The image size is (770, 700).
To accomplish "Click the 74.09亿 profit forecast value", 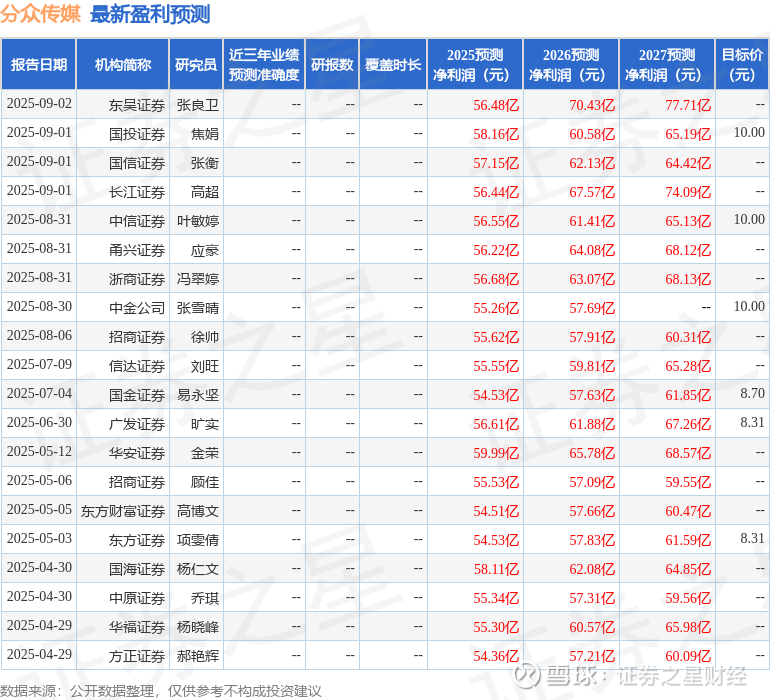I will point(688,192).
